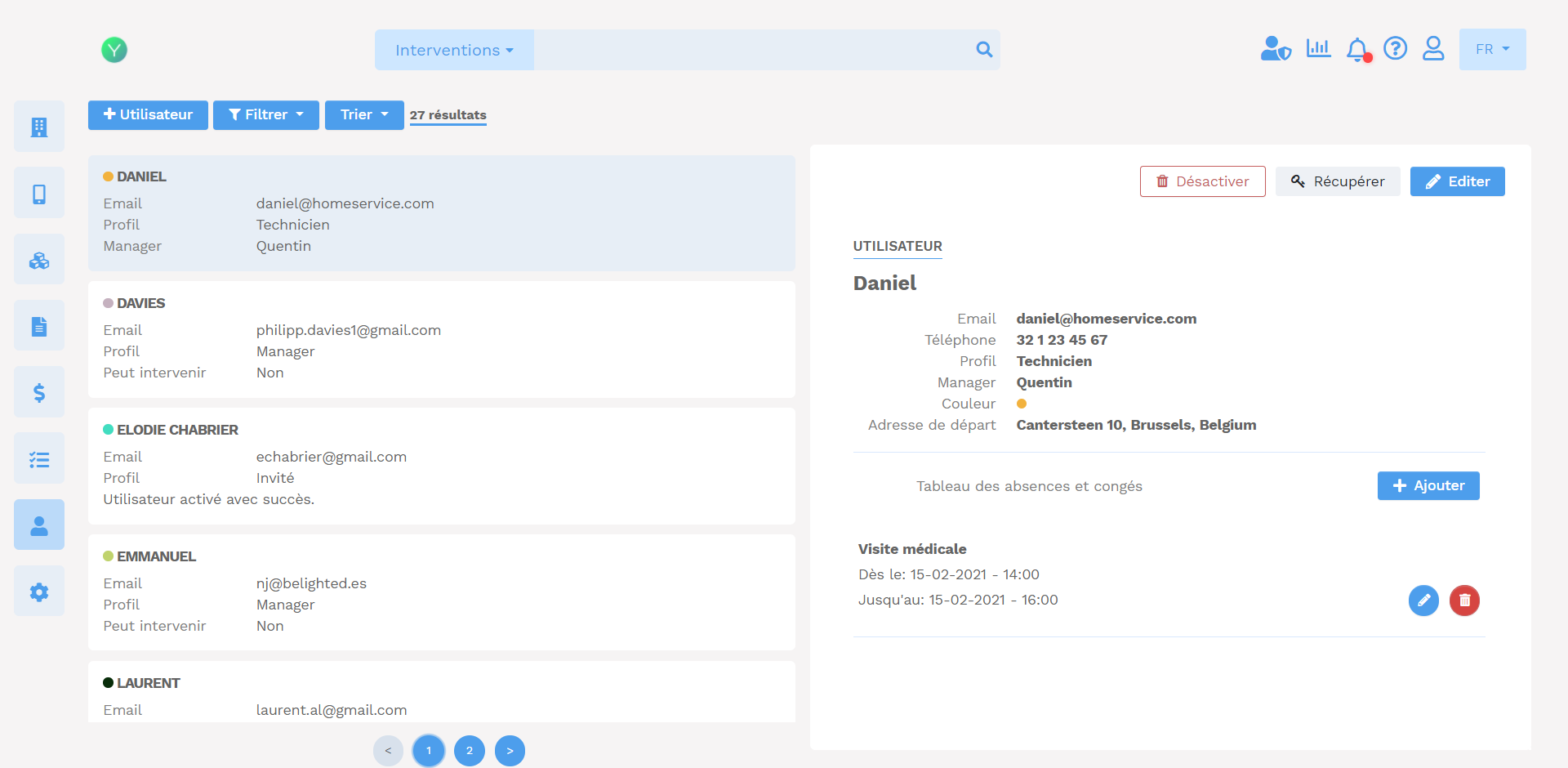Screen dimensions: 1568x768
Task: Expand the Filtrer dropdown
Action: 265,114
